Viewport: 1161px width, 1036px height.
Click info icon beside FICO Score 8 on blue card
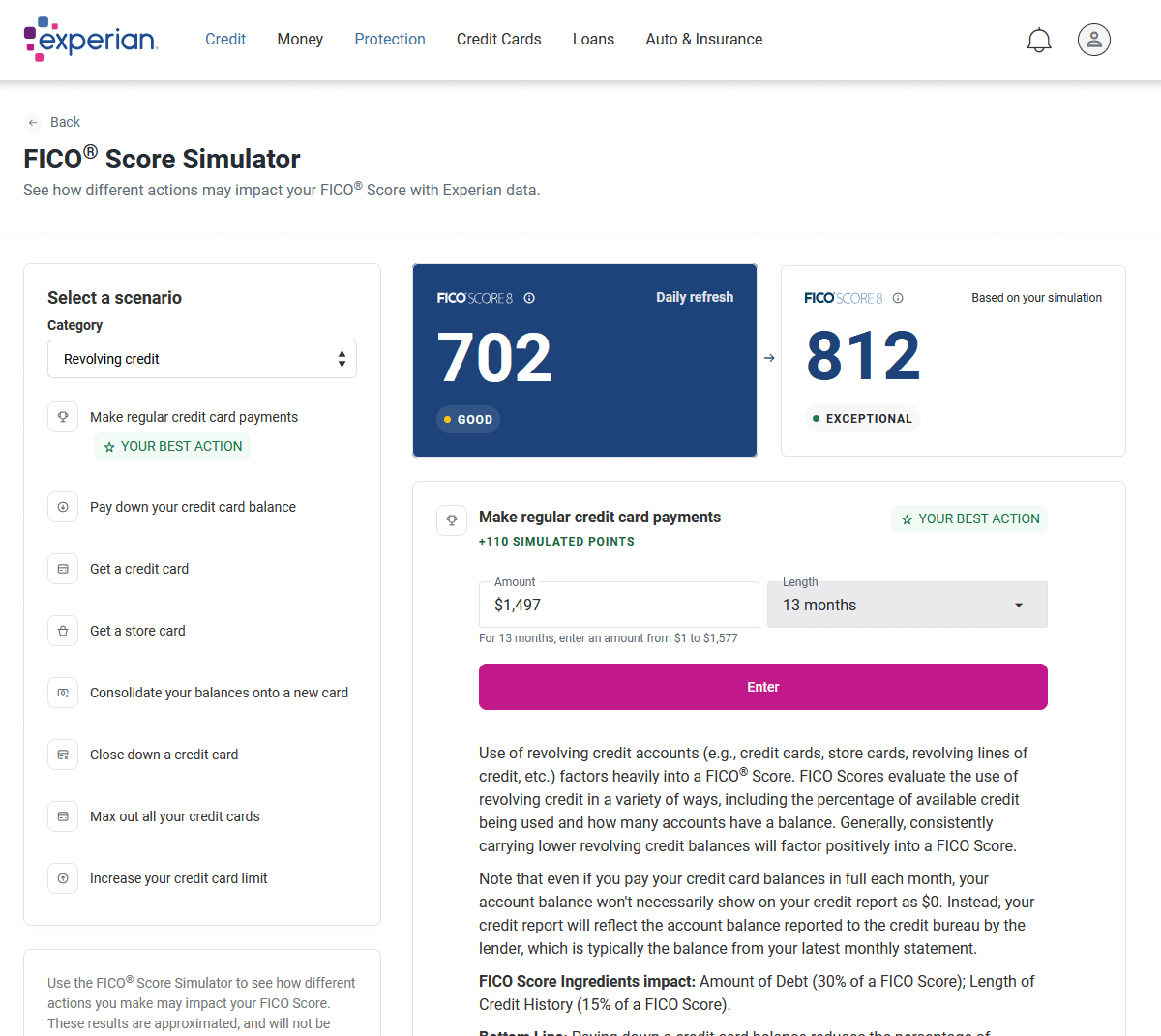[529, 298]
